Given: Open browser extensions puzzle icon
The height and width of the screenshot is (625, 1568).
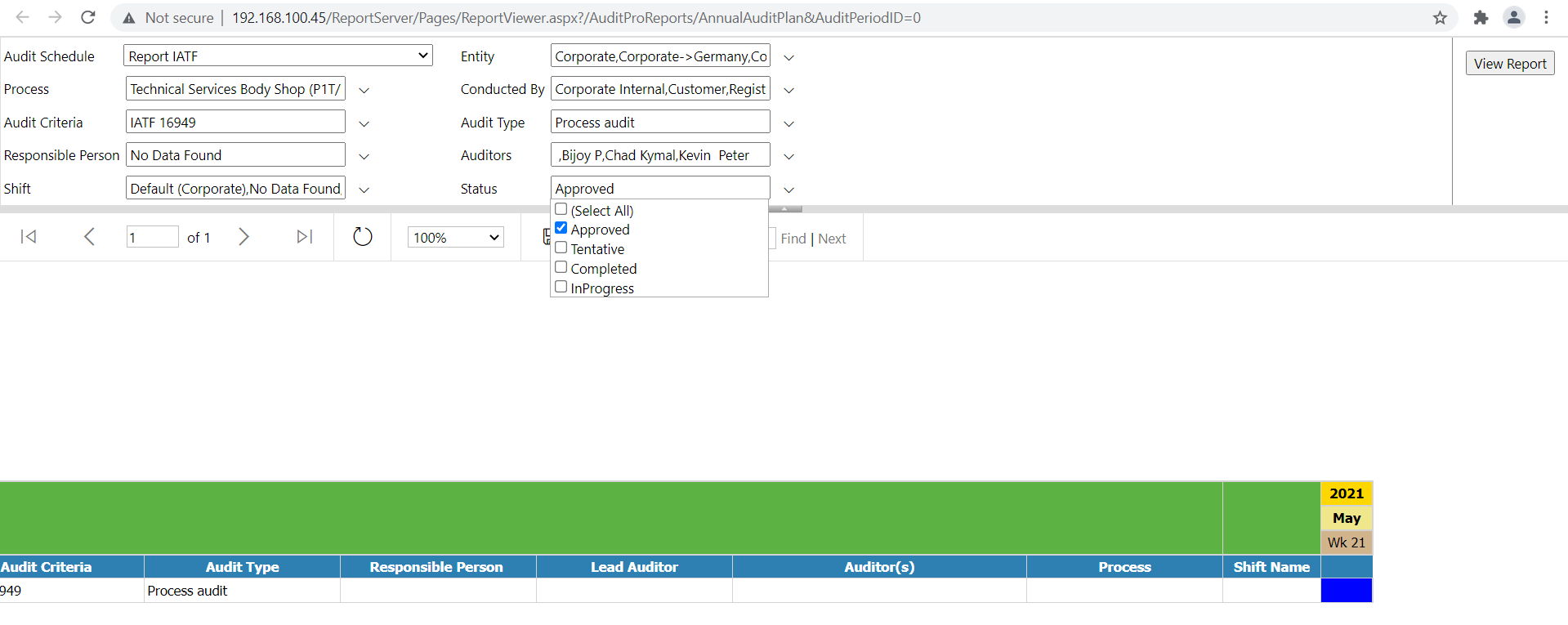Looking at the screenshot, I should [1481, 17].
